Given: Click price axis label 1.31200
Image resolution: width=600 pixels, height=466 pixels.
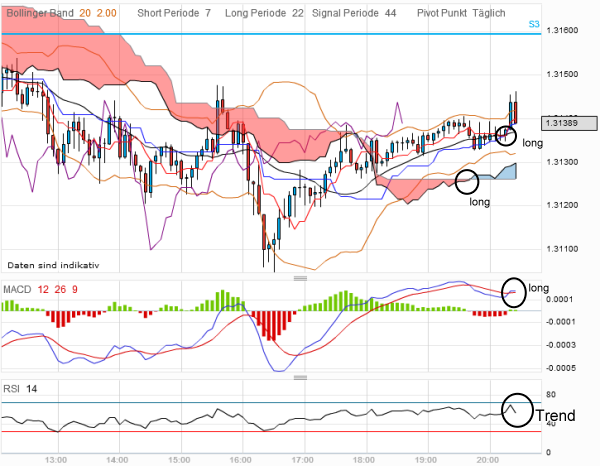Looking at the screenshot, I should 562,205.
